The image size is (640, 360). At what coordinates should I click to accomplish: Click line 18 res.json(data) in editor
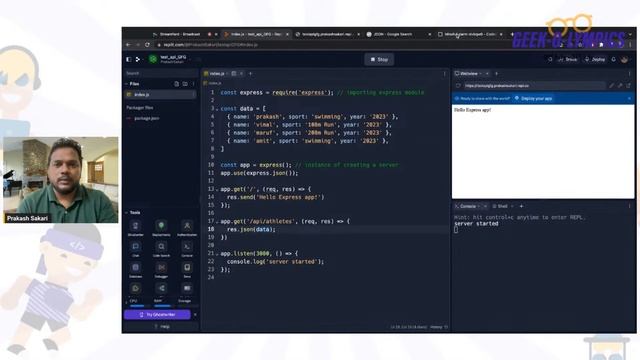251,229
